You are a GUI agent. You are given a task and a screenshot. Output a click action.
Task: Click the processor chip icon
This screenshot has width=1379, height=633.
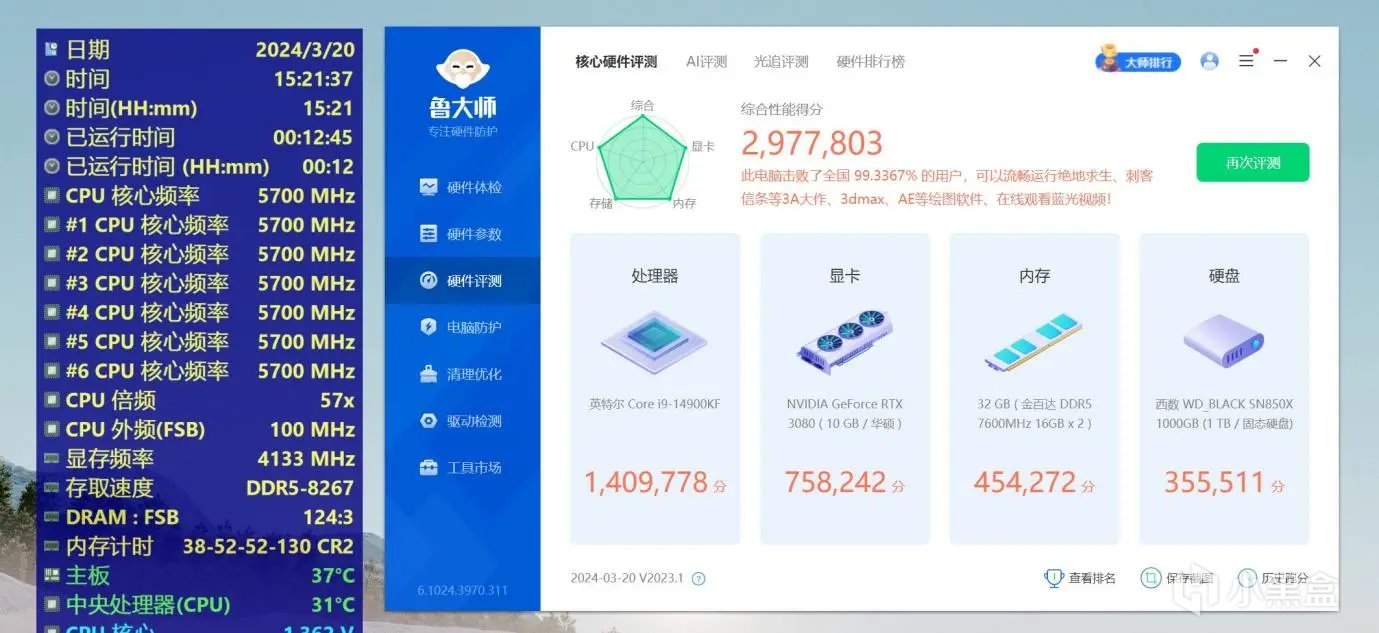coord(655,341)
